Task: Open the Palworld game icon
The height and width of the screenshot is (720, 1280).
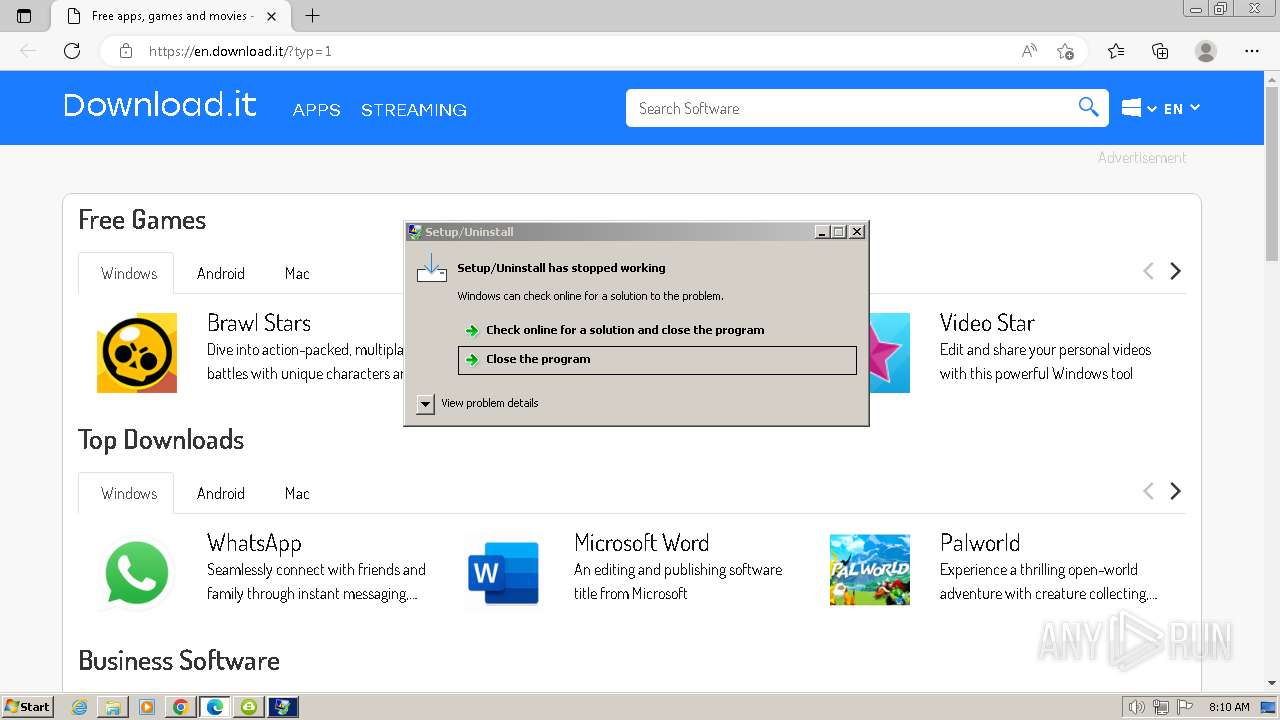Action: click(x=870, y=570)
